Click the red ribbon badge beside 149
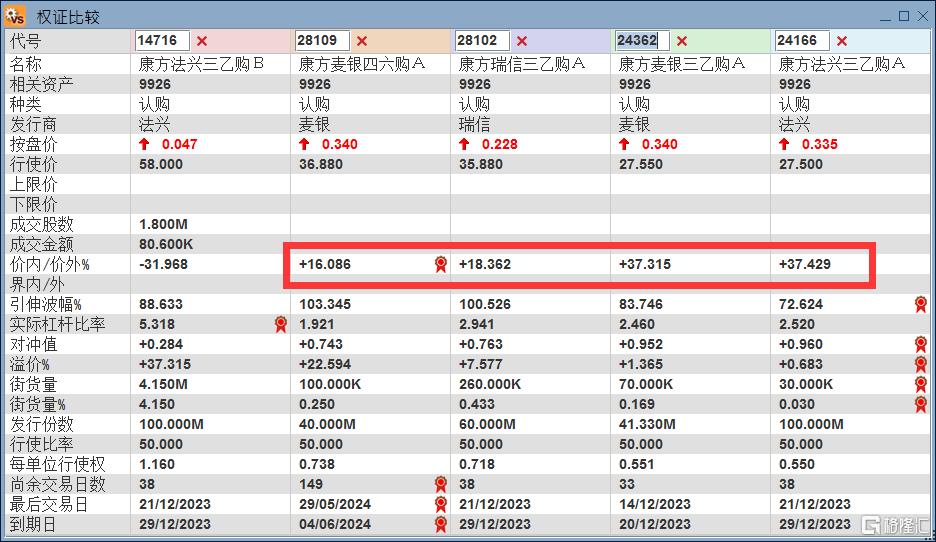The width and height of the screenshot is (936, 542). point(441,484)
